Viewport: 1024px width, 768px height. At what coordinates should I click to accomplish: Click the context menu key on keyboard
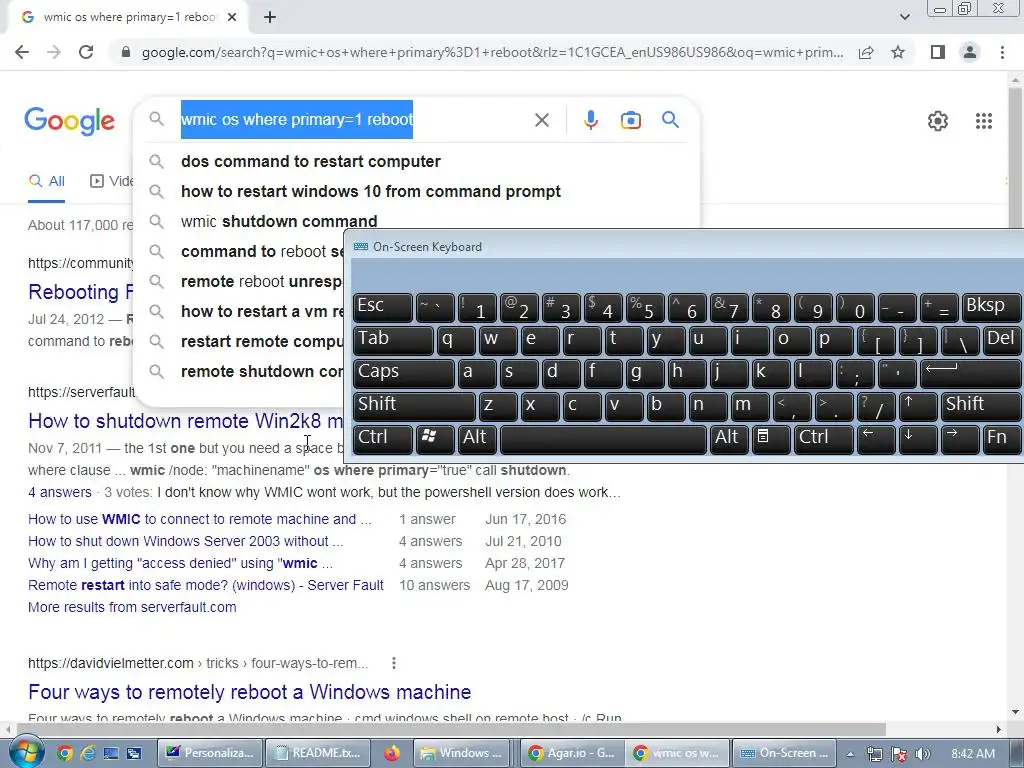pos(771,439)
